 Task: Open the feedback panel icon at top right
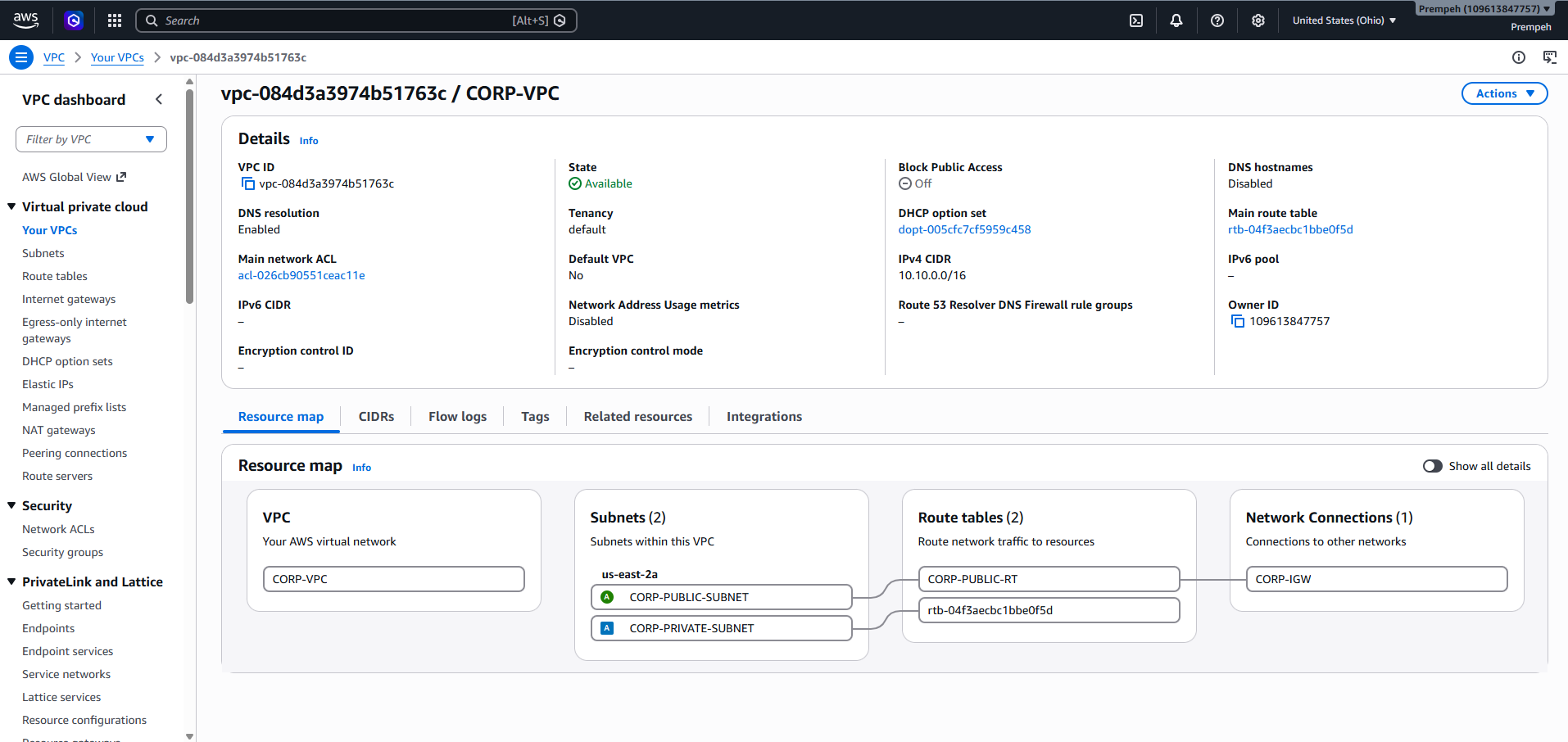pyautogui.click(x=1550, y=57)
